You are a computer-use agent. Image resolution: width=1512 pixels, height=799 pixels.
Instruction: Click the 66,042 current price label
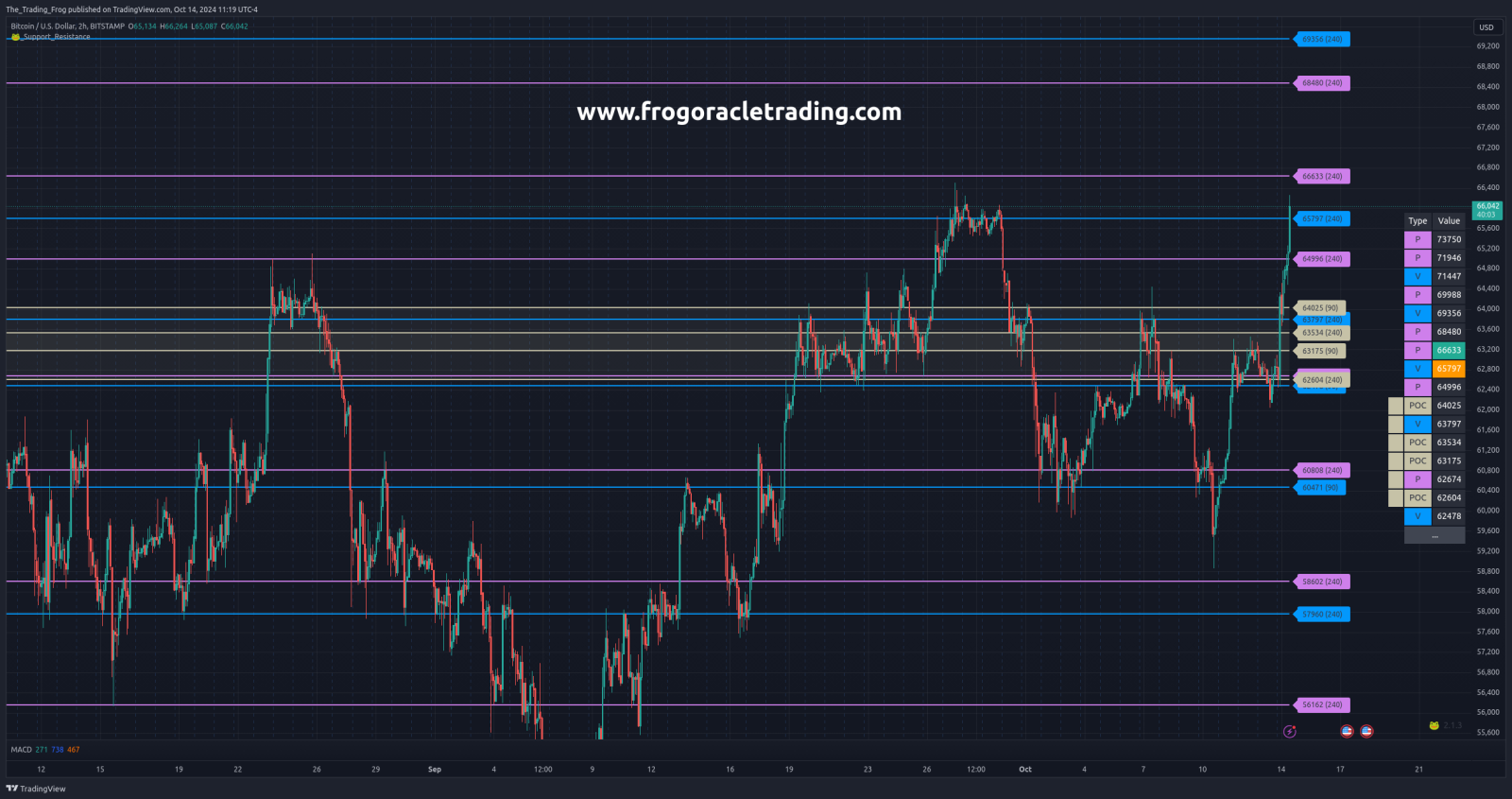point(1487,210)
